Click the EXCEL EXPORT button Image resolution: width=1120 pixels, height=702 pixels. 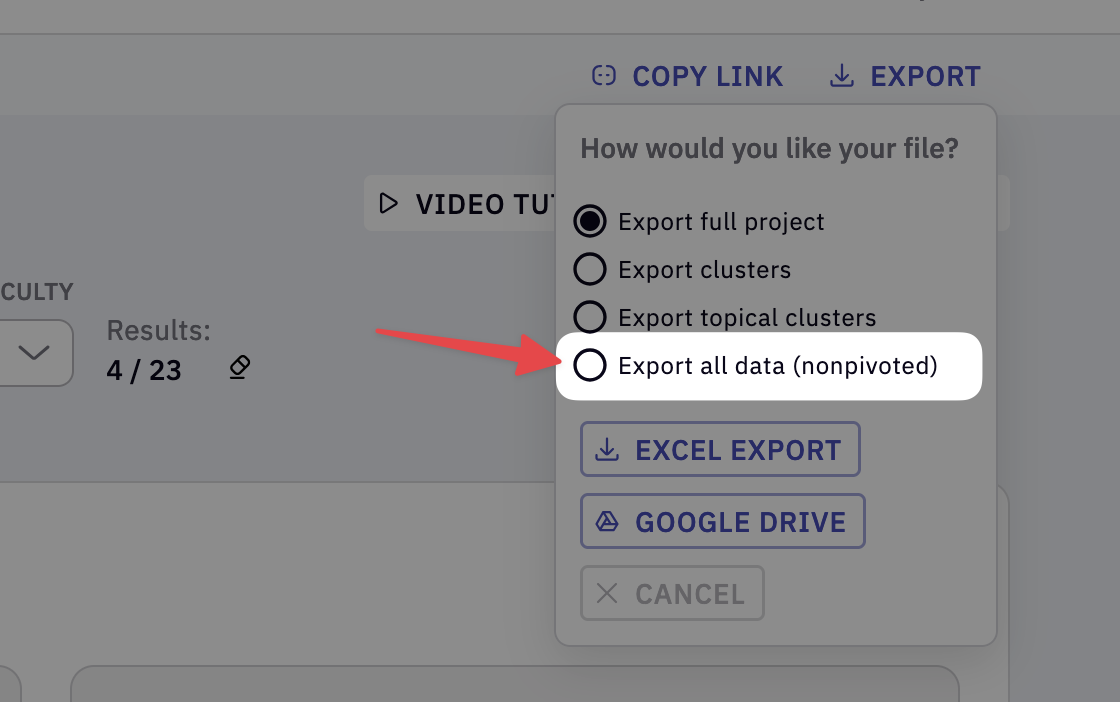(x=720, y=449)
